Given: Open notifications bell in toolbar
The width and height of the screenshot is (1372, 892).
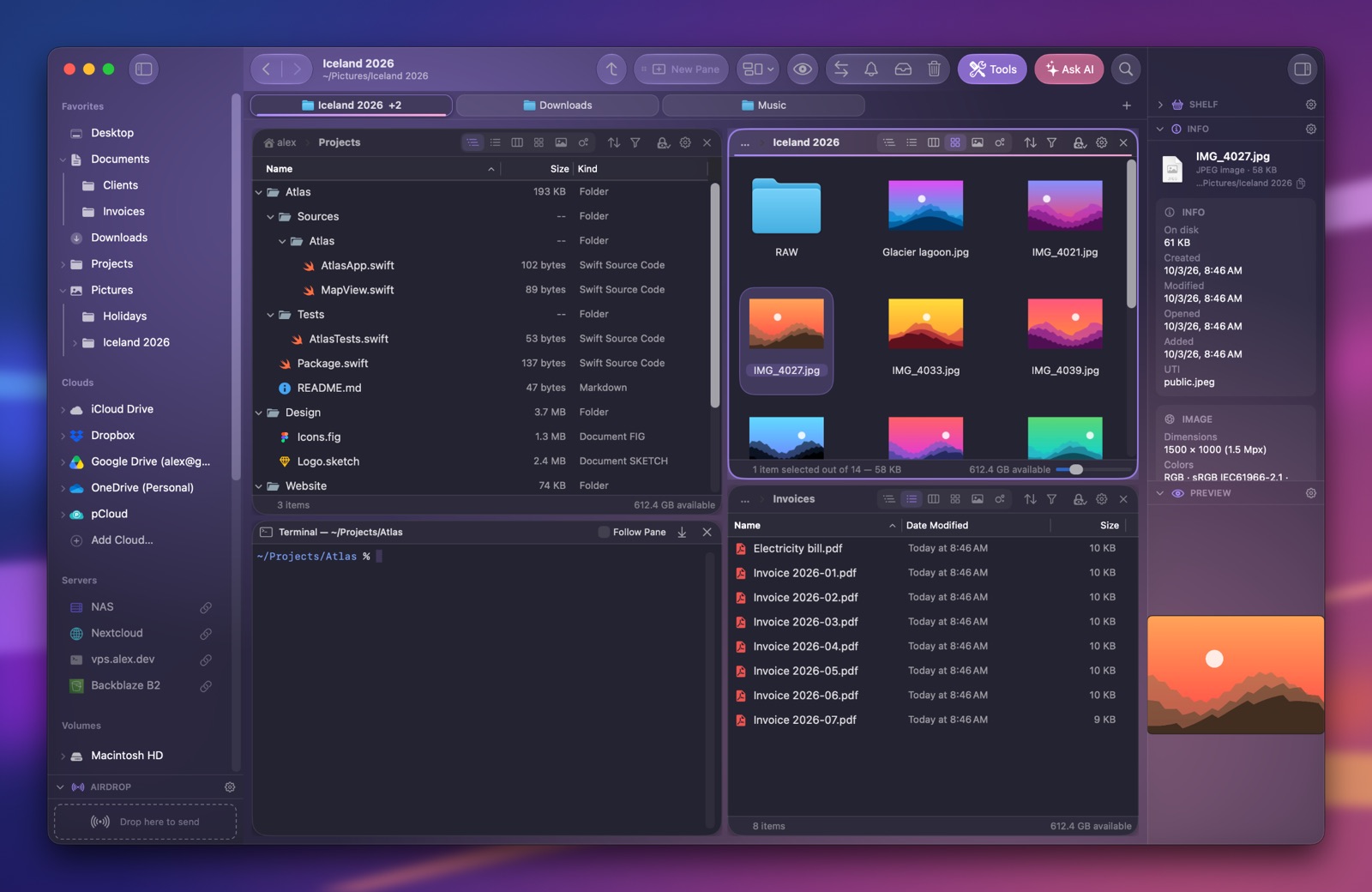Looking at the screenshot, I should (871, 69).
